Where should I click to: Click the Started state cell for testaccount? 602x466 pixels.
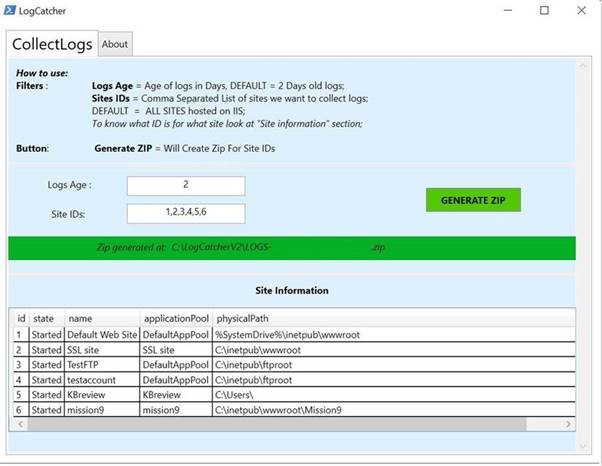[x=46, y=380]
